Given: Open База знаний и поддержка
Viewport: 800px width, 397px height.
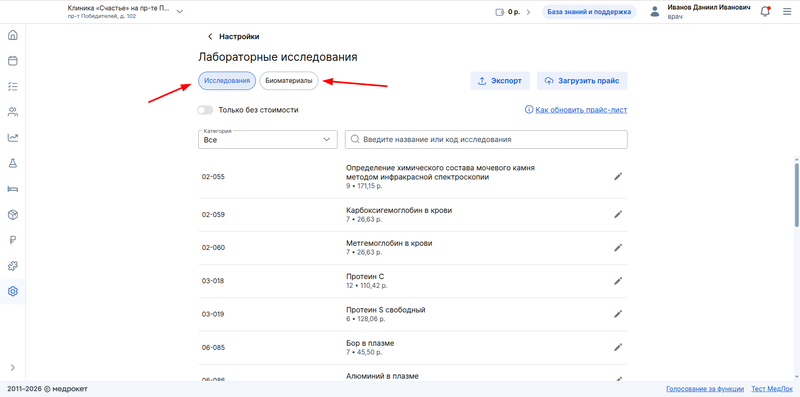Looking at the screenshot, I should click(x=589, y=12).
